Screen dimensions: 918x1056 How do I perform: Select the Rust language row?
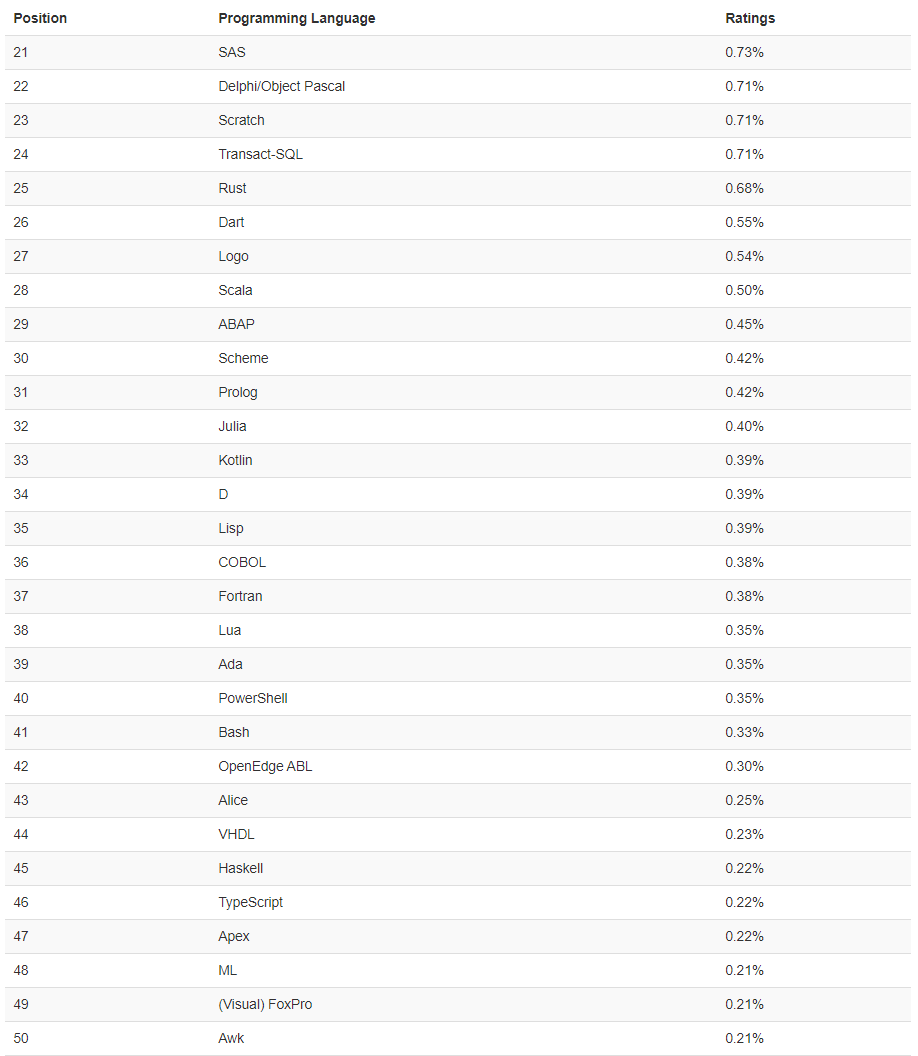(458, 189)
